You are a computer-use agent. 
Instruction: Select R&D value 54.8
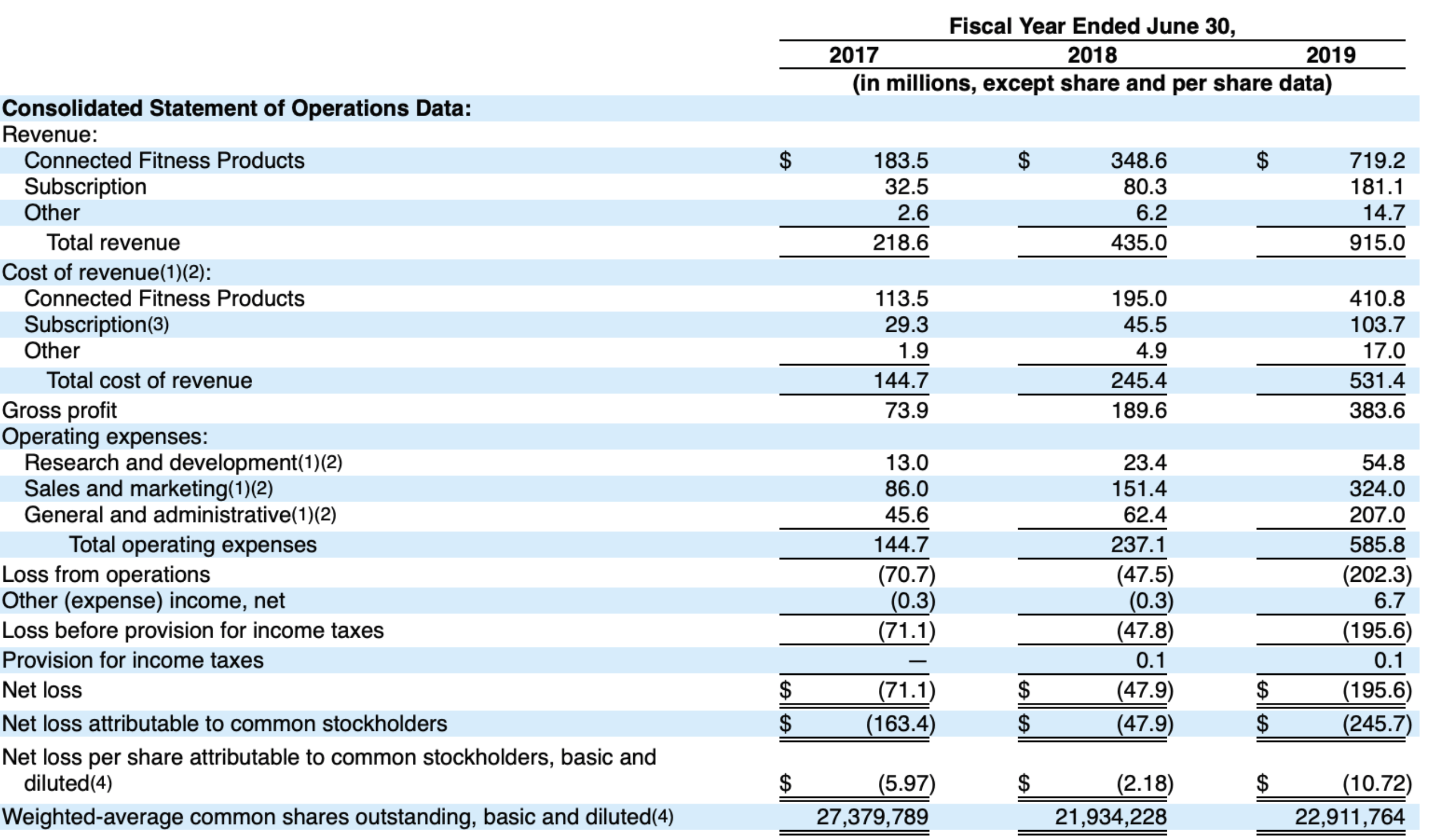(x=1383, y=463)
